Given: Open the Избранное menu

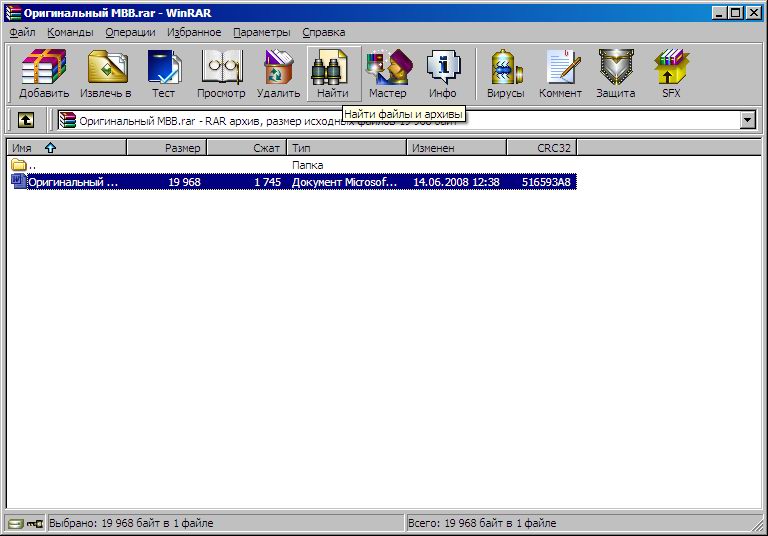Looking at the screenshot, I should (194, 32).
